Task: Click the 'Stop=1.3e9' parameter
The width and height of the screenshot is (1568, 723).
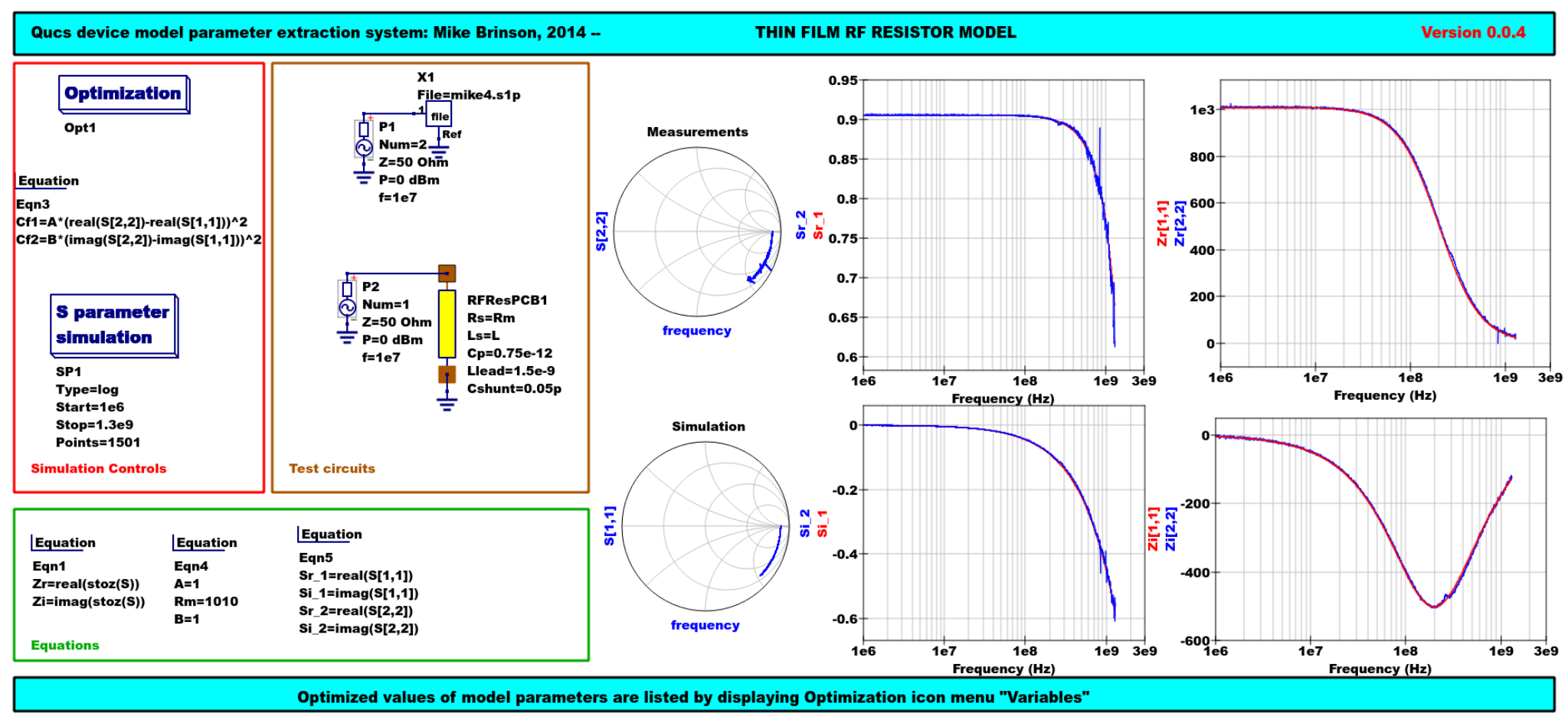Action: click(94, 425)
